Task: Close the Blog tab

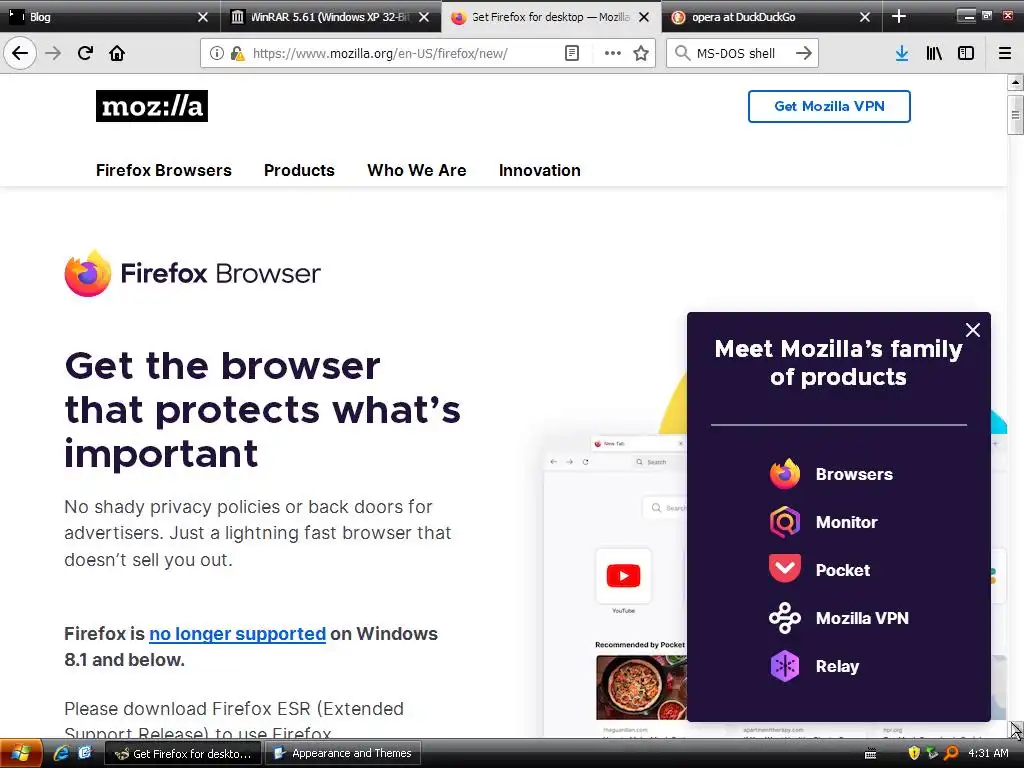Action: [x=203, y=17]
